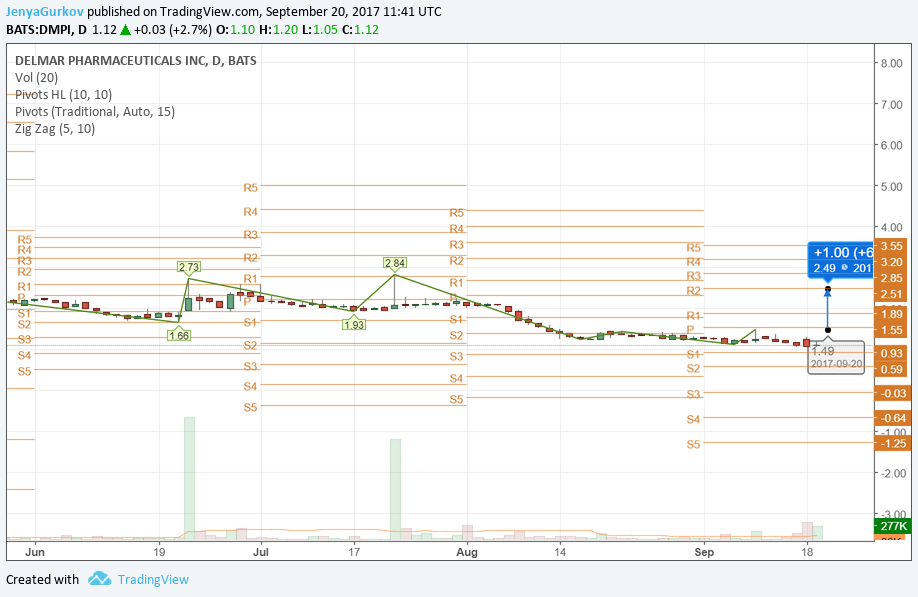Select Pivots (Traditional, Auto, 15) legend

(x=95, y=111)
